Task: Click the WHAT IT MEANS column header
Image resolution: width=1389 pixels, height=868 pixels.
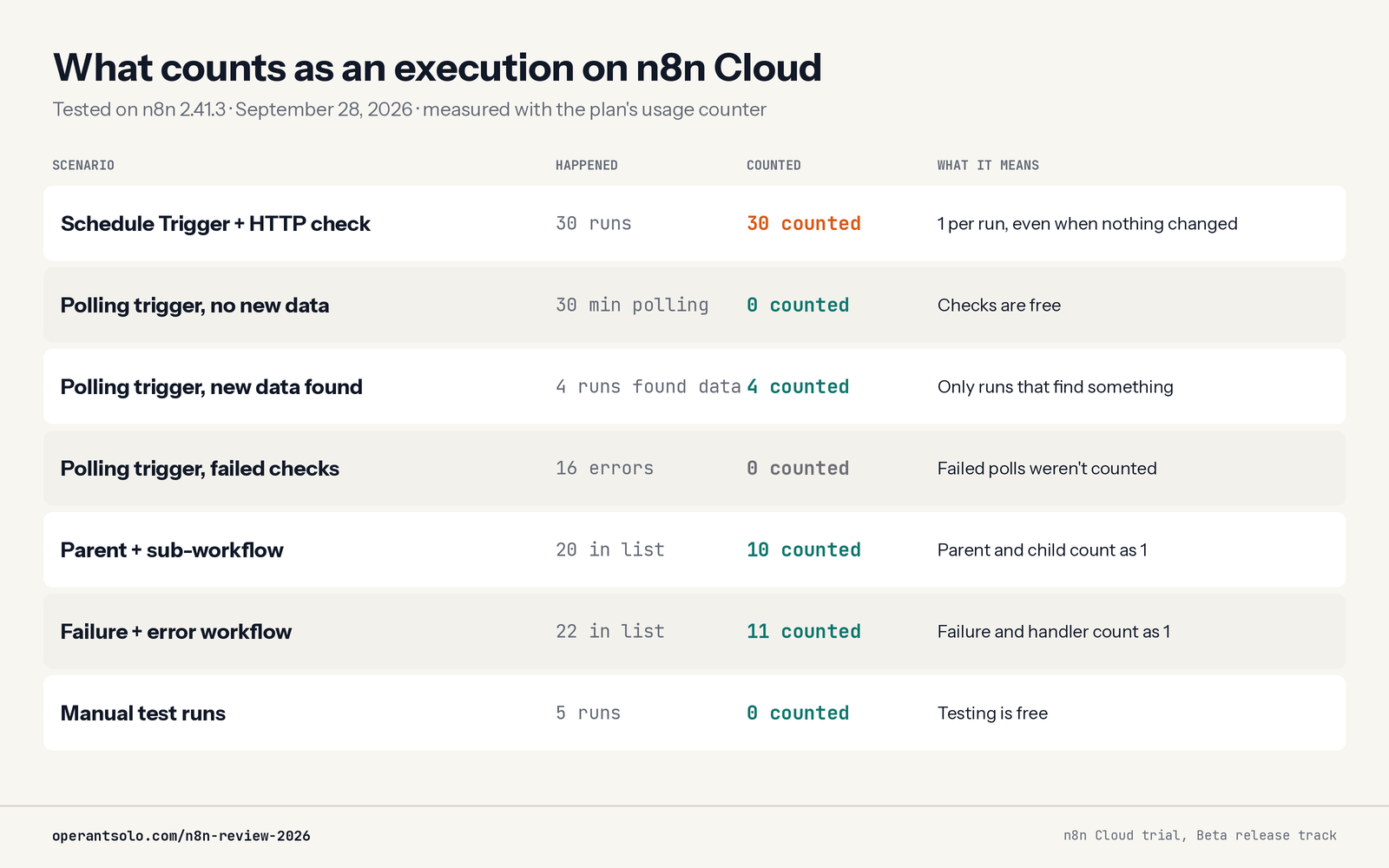Action: click(x=988, y=165)
